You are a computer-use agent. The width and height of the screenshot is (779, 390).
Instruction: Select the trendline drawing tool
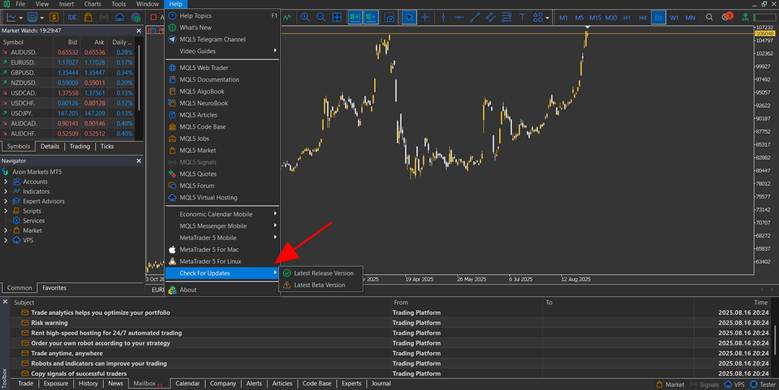475,17
